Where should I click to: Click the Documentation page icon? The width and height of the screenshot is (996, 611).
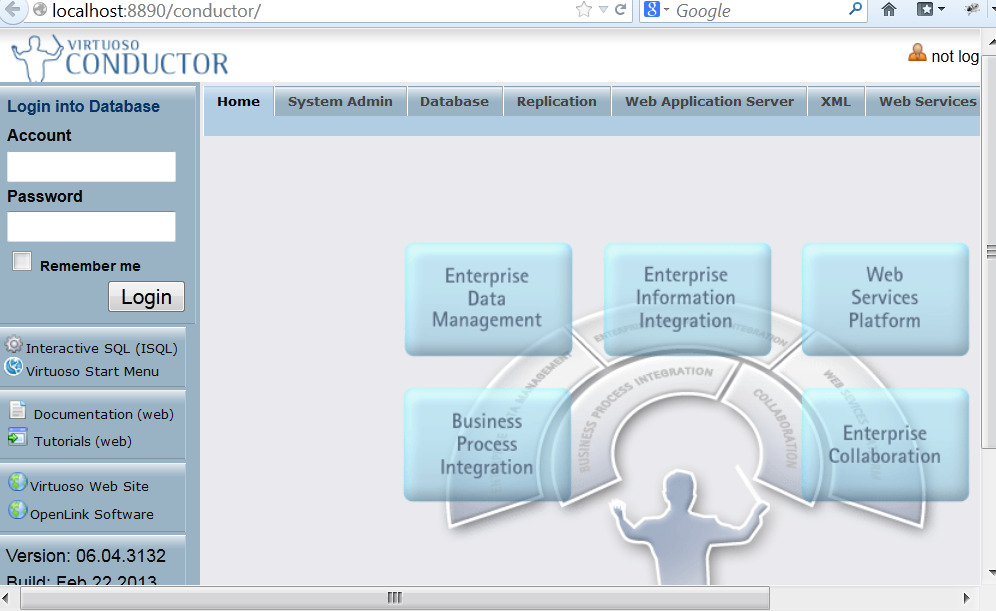coord(18,411)
